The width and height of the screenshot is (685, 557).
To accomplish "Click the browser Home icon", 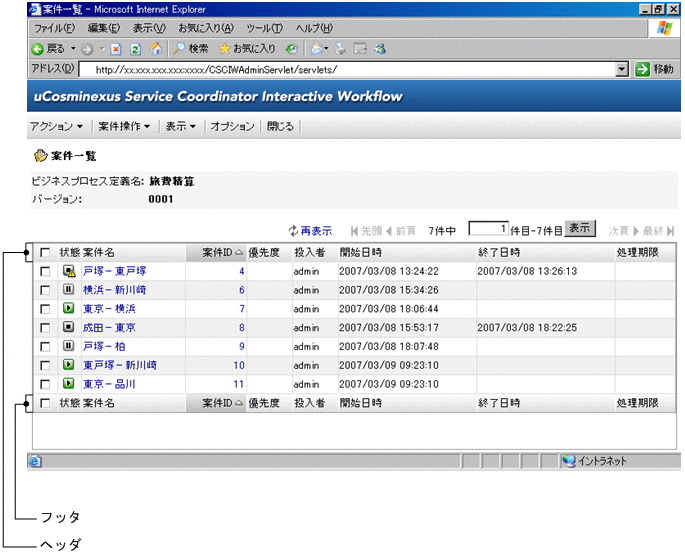I will click(154, 48).
